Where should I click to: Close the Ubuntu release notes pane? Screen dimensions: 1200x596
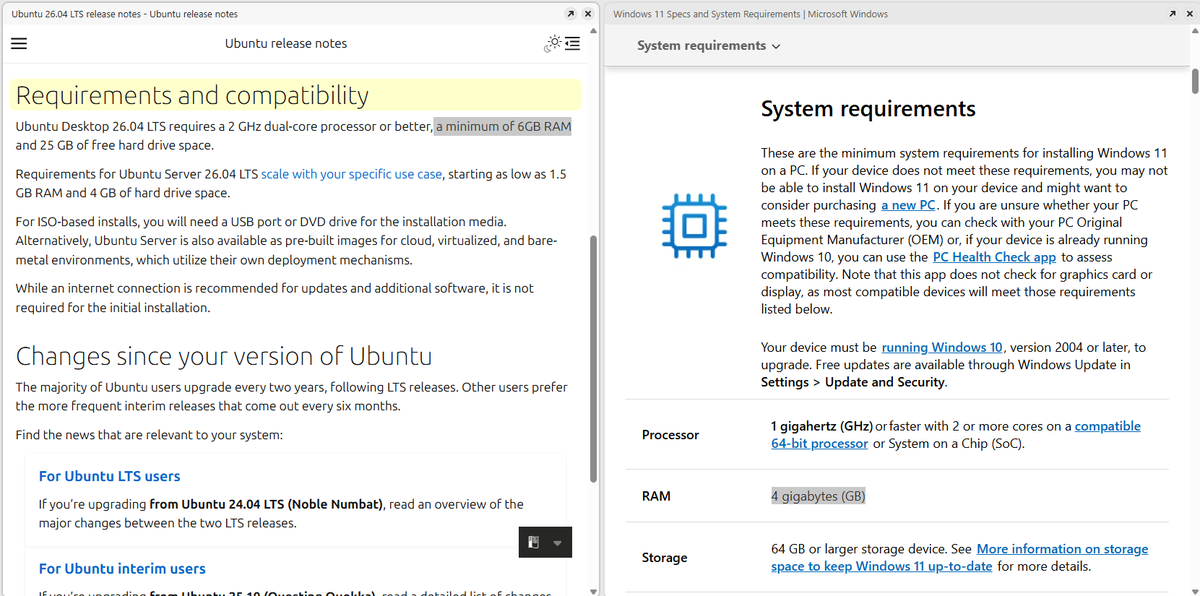tap(588, 14)
